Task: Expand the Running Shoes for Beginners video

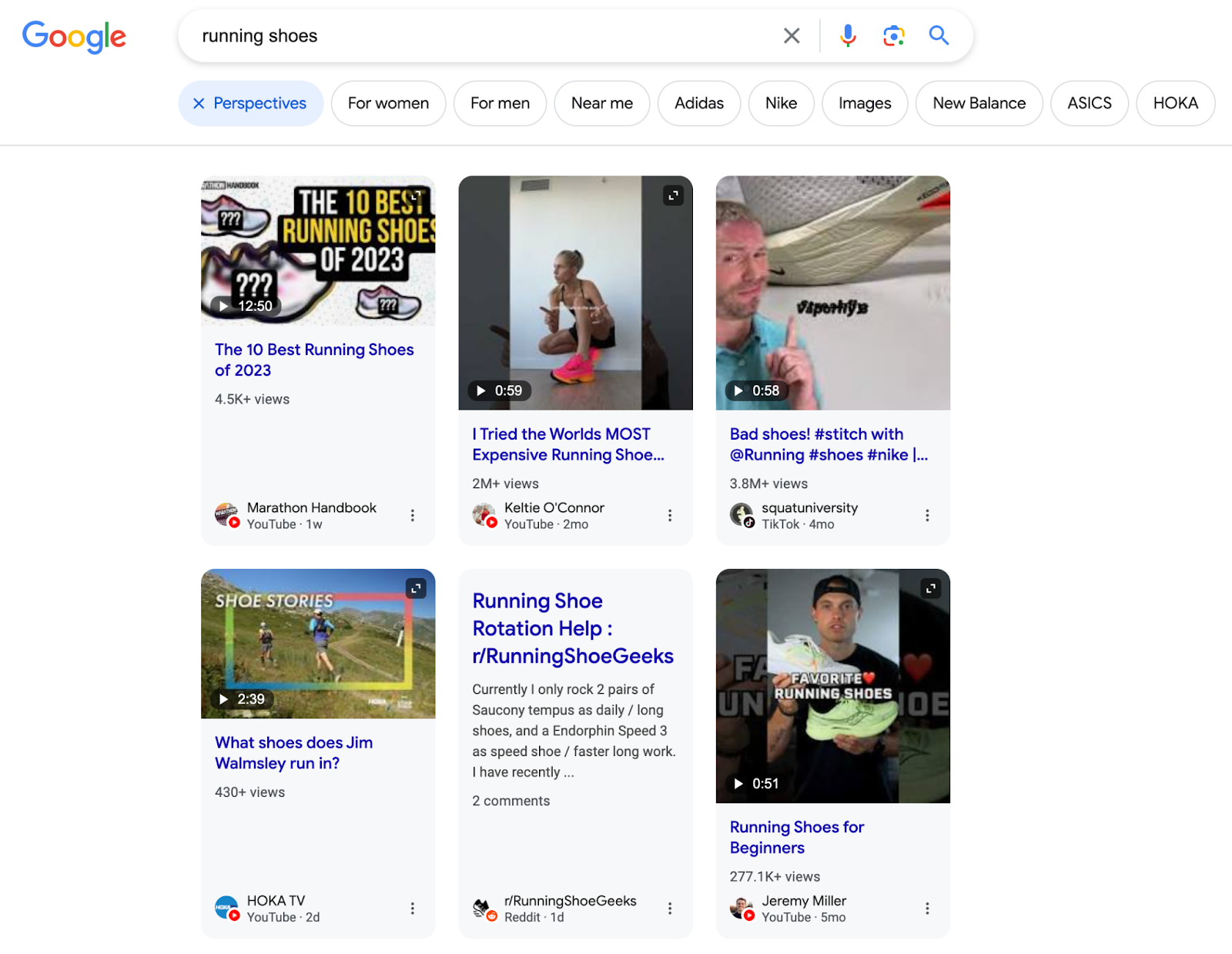Action: (930, 588)
